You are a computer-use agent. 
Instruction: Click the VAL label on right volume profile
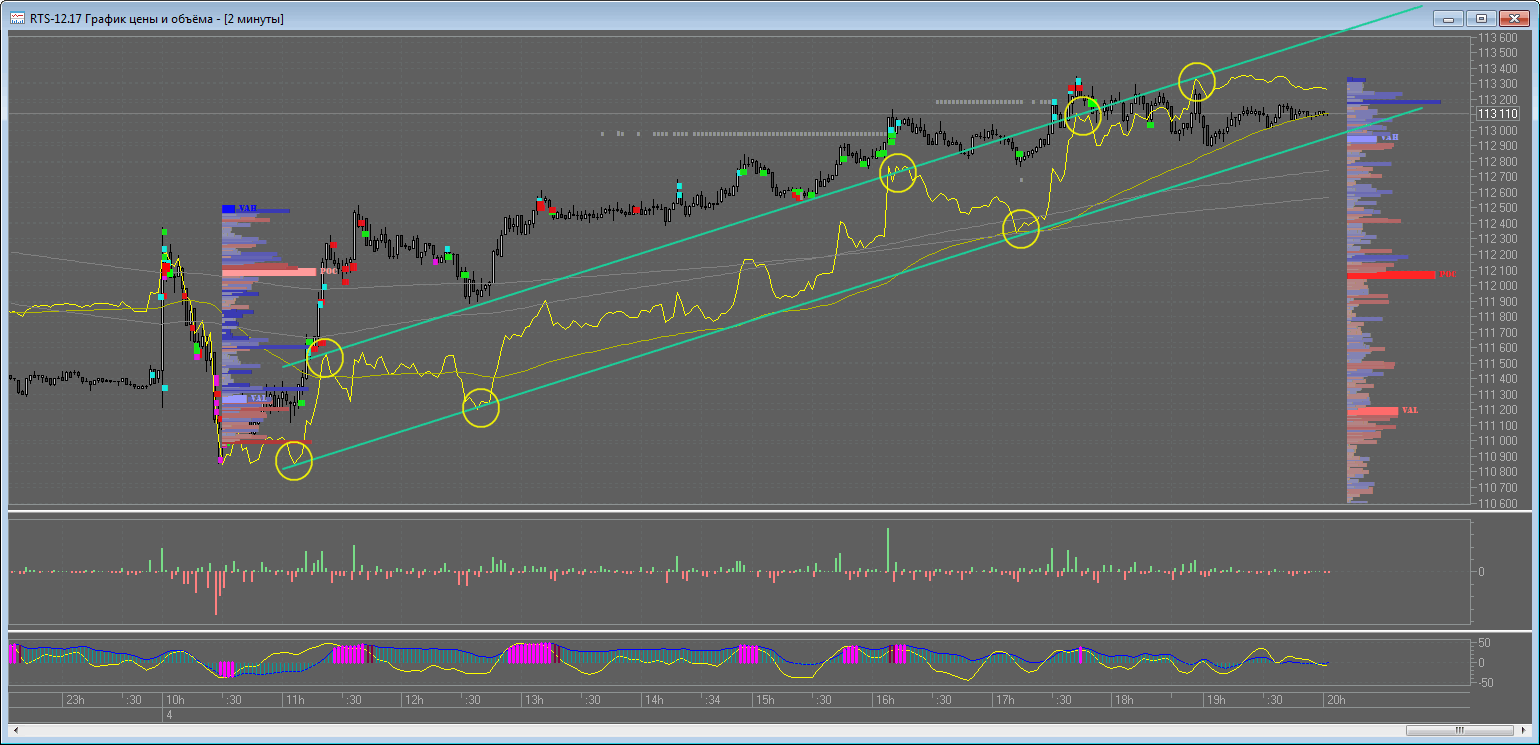[1410, 410]
